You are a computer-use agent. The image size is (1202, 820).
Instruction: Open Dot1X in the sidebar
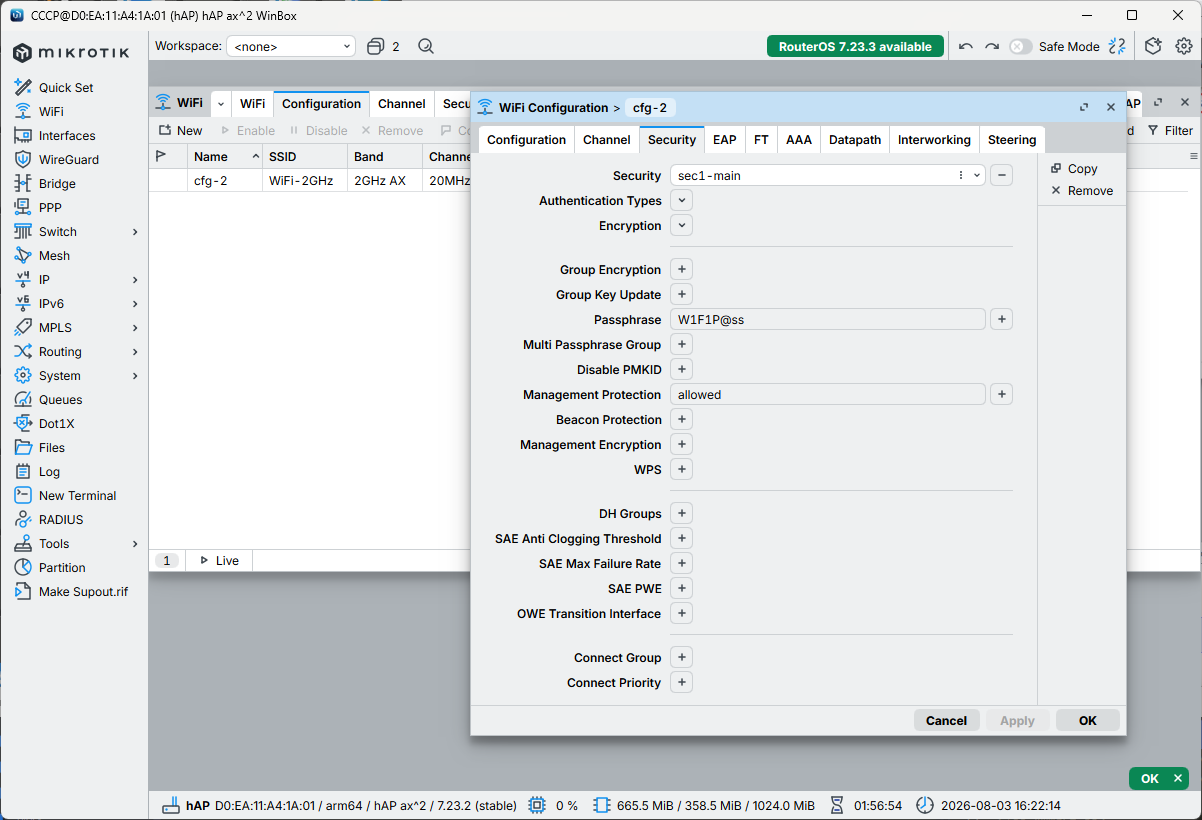click(56, 424)
